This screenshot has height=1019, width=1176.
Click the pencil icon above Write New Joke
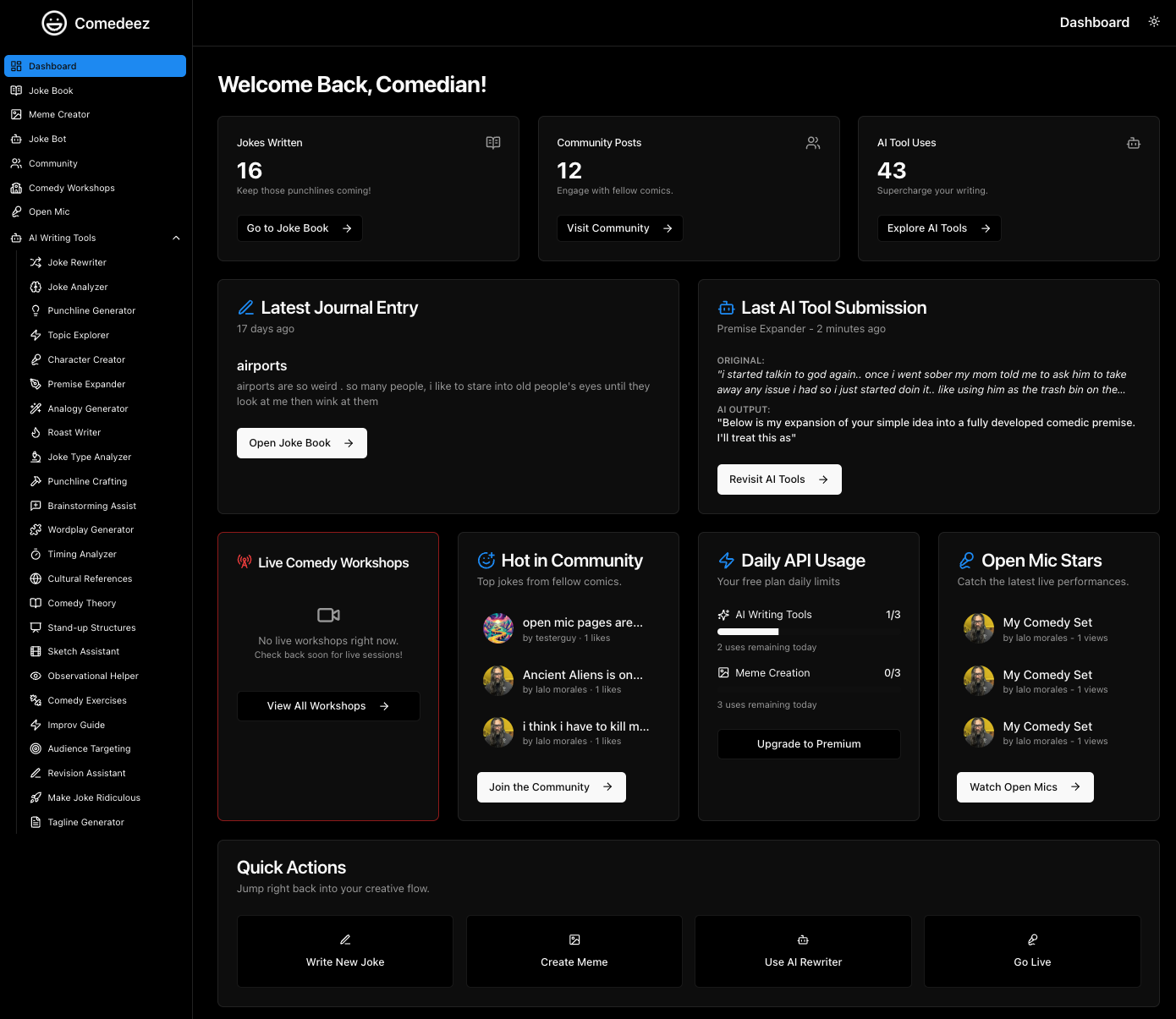345,940
